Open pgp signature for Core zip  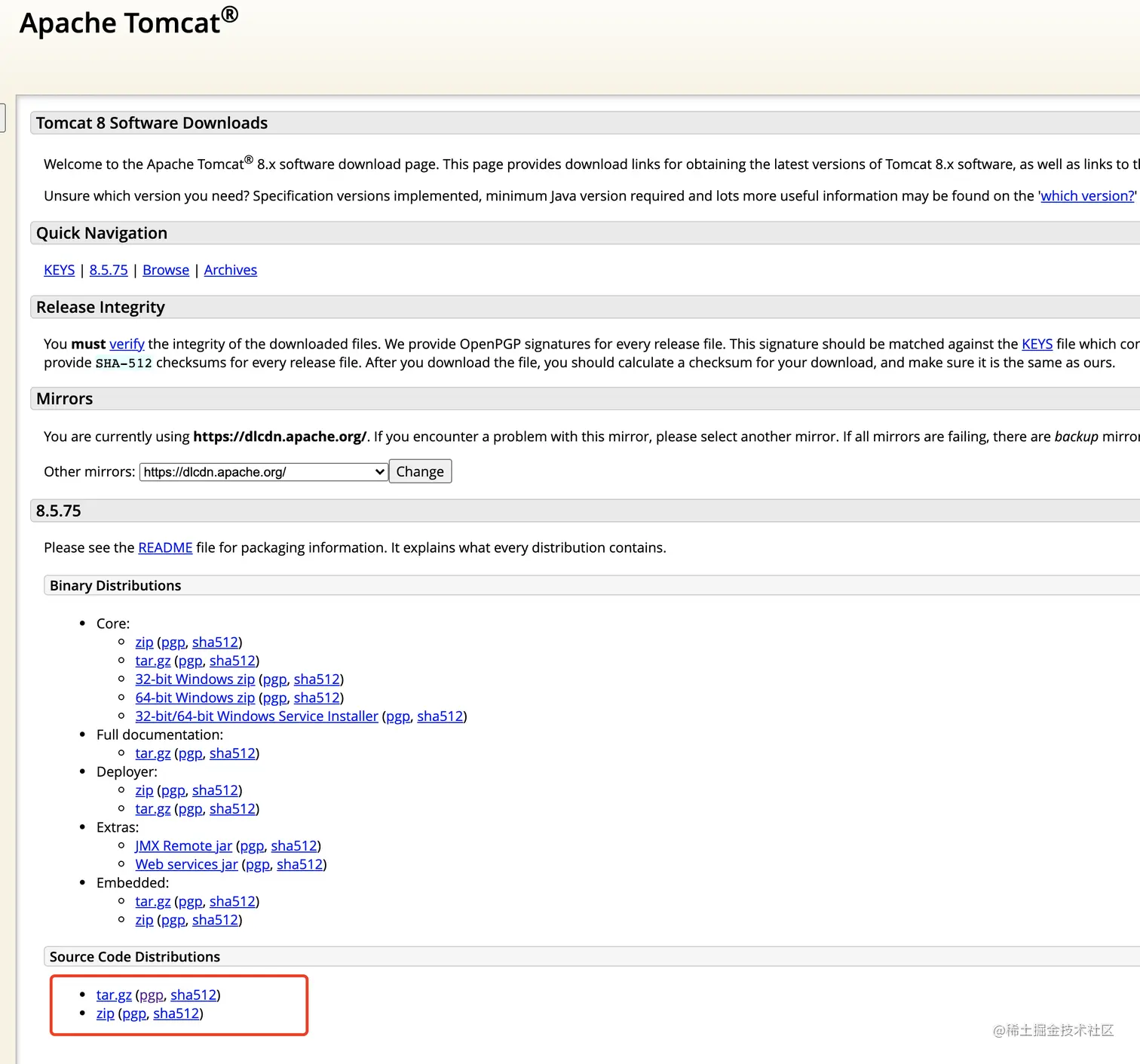(173, 642)
